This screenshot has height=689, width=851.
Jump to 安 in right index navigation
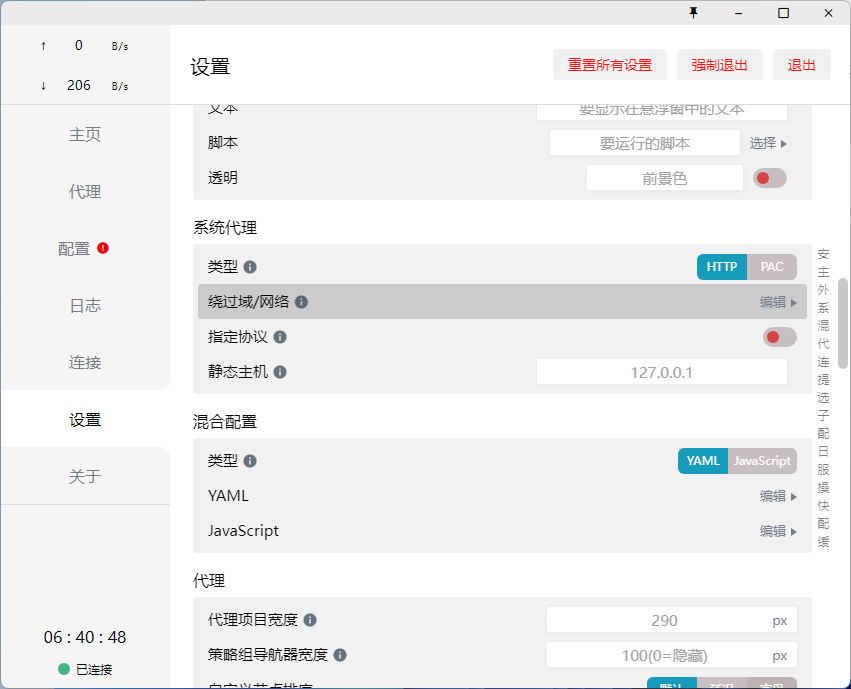pyautogui.click(x=823, y=254)
